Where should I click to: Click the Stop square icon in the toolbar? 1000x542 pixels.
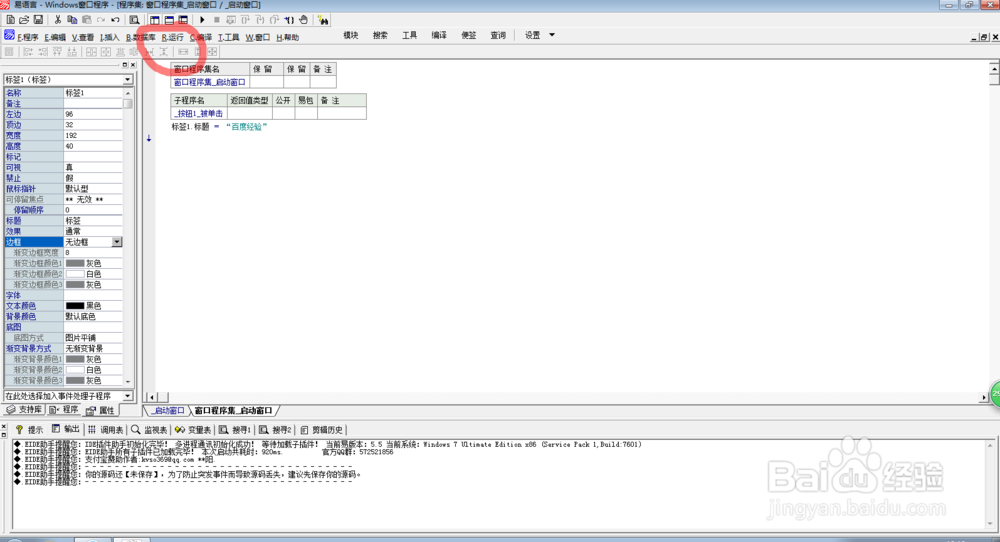pyautogui.click(x=217, y=20)
